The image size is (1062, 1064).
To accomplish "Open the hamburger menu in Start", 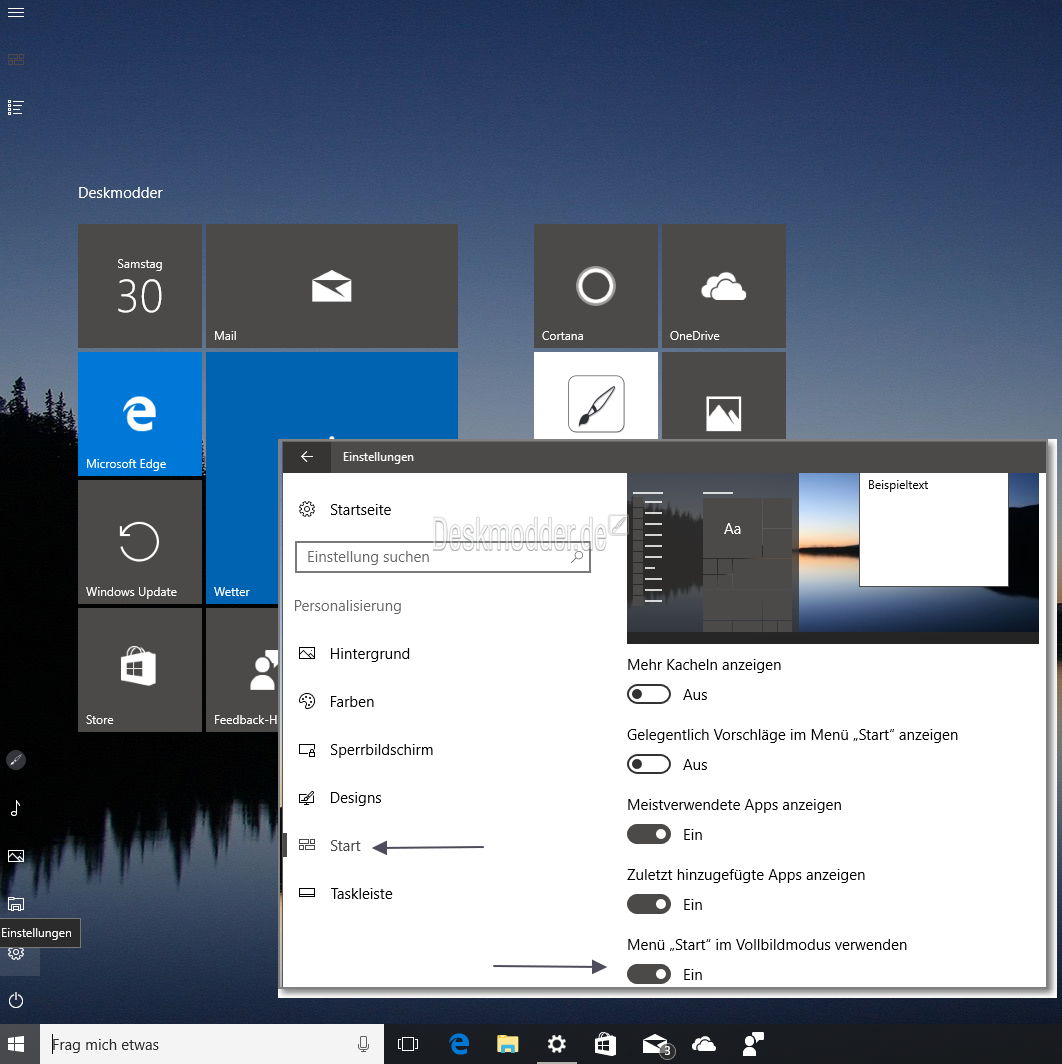I will click(16, 12).
